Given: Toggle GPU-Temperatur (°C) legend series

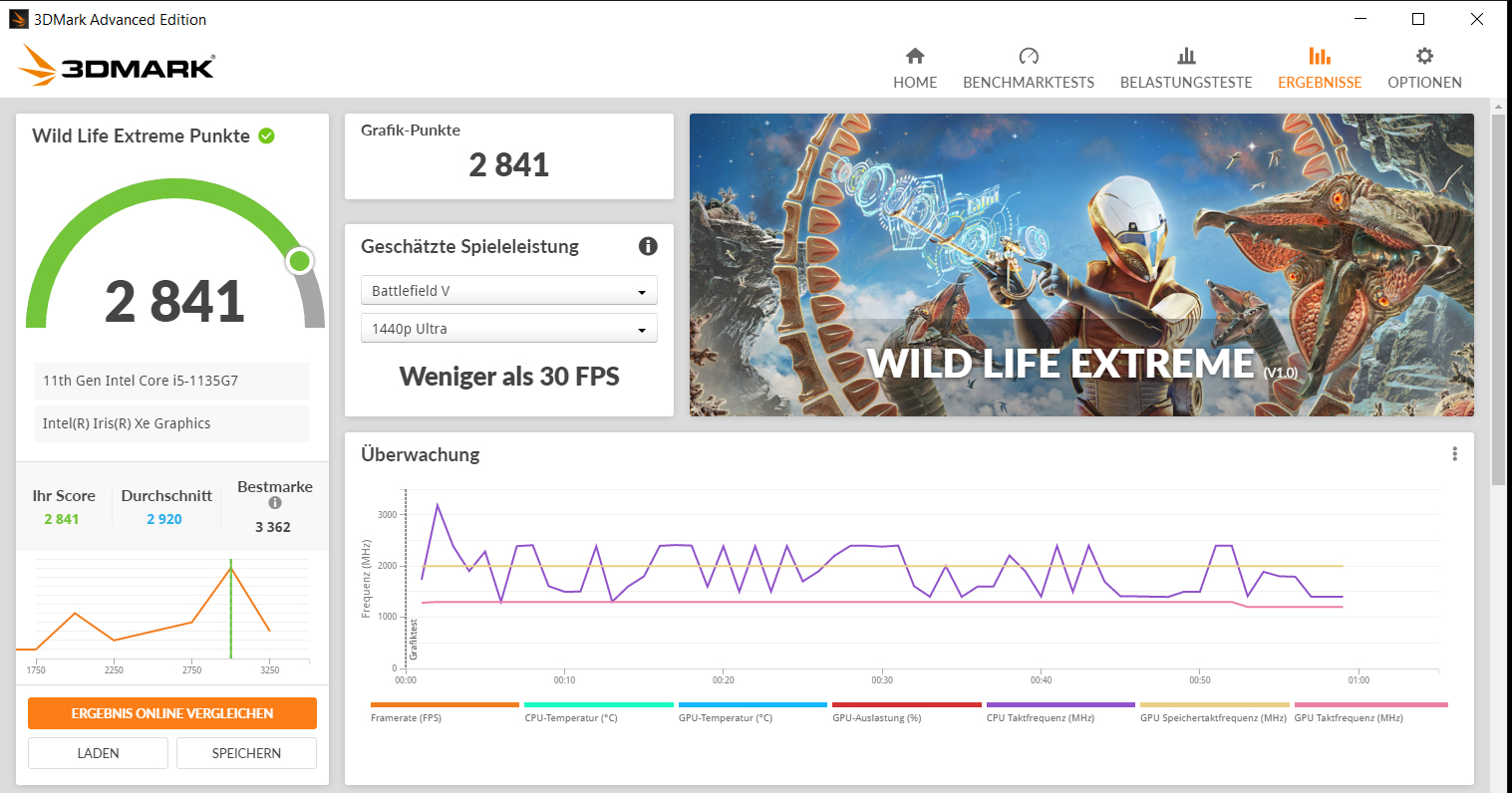Looking at the screenshot, I should [753, 713].
